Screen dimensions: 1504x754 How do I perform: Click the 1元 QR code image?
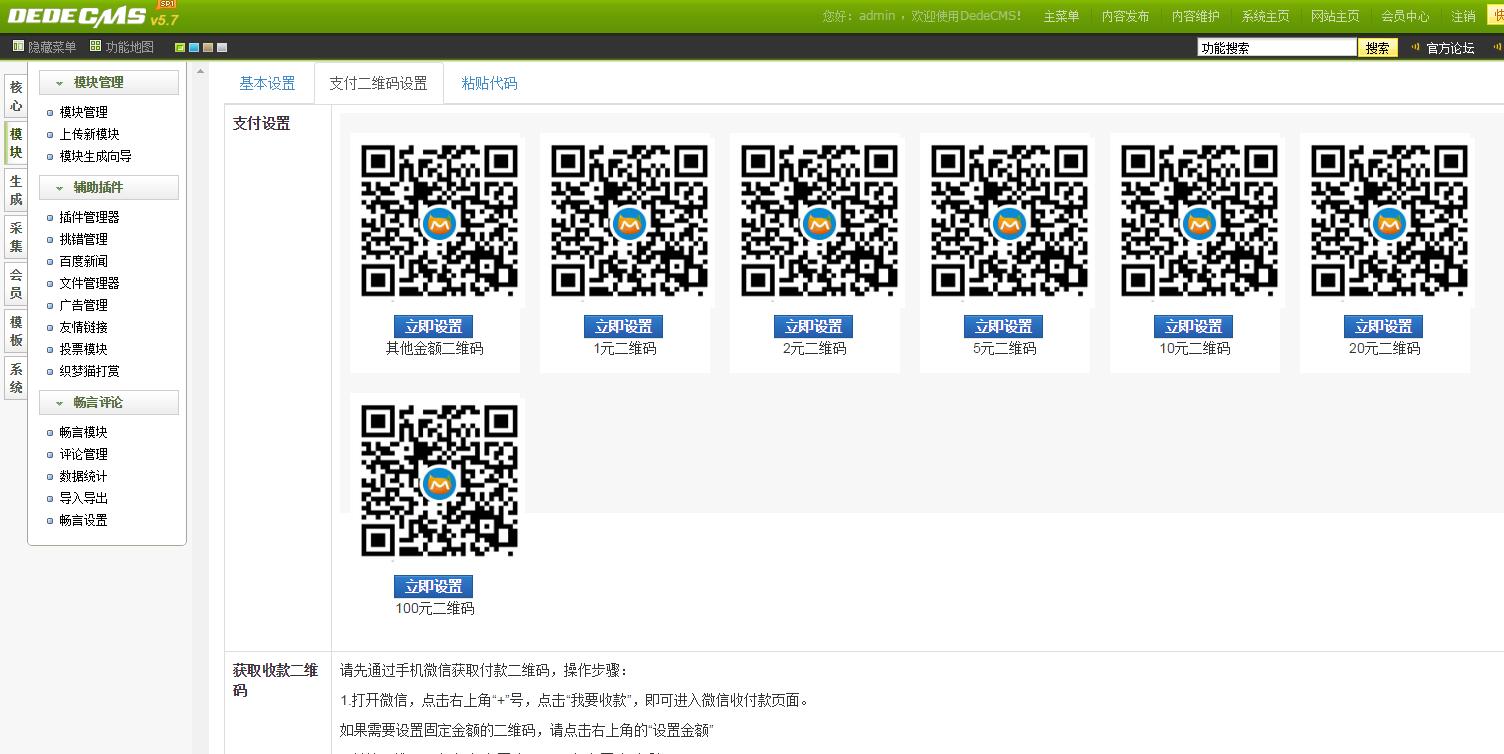point(628,221)
